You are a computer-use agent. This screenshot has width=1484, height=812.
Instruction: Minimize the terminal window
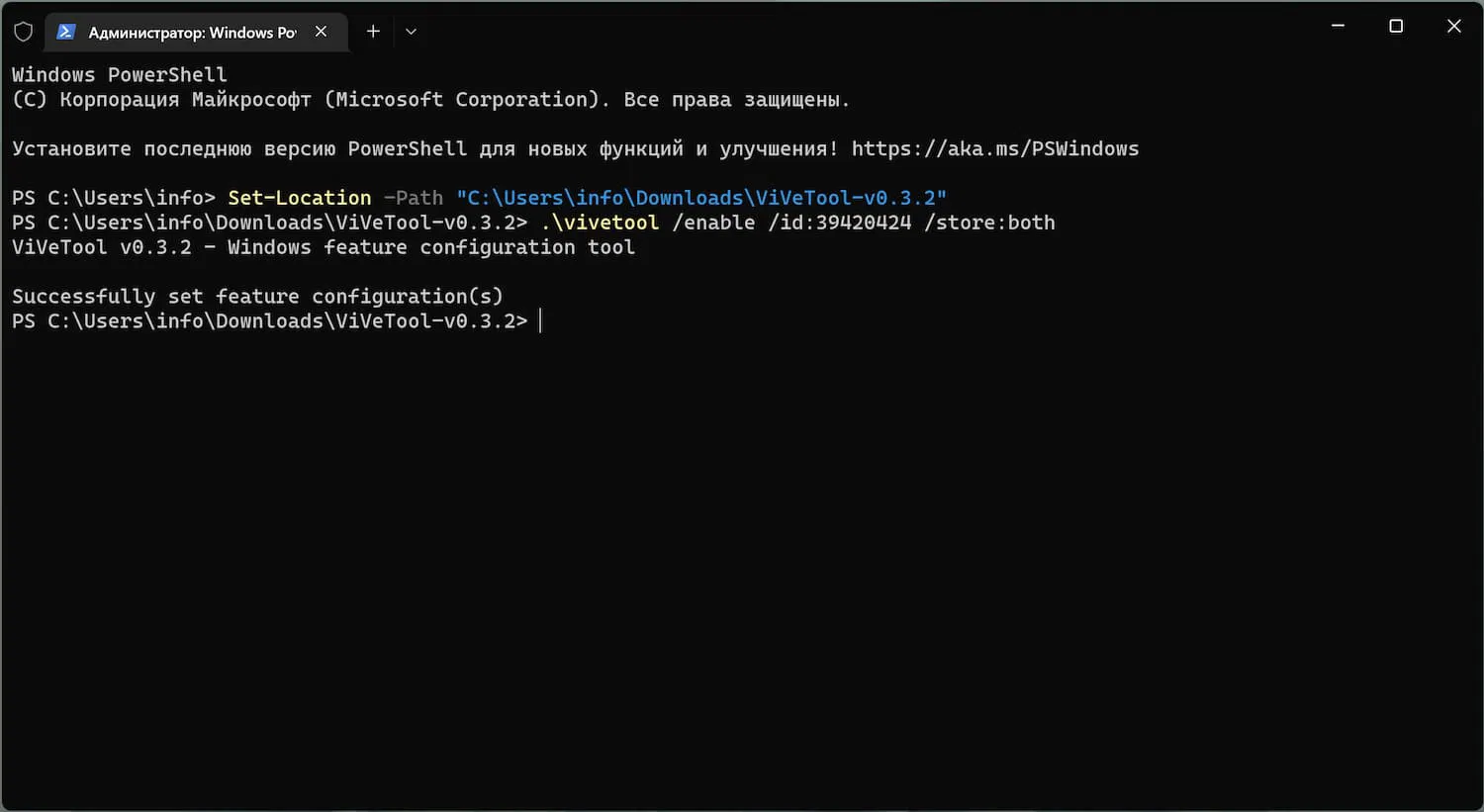point(1338,27)
